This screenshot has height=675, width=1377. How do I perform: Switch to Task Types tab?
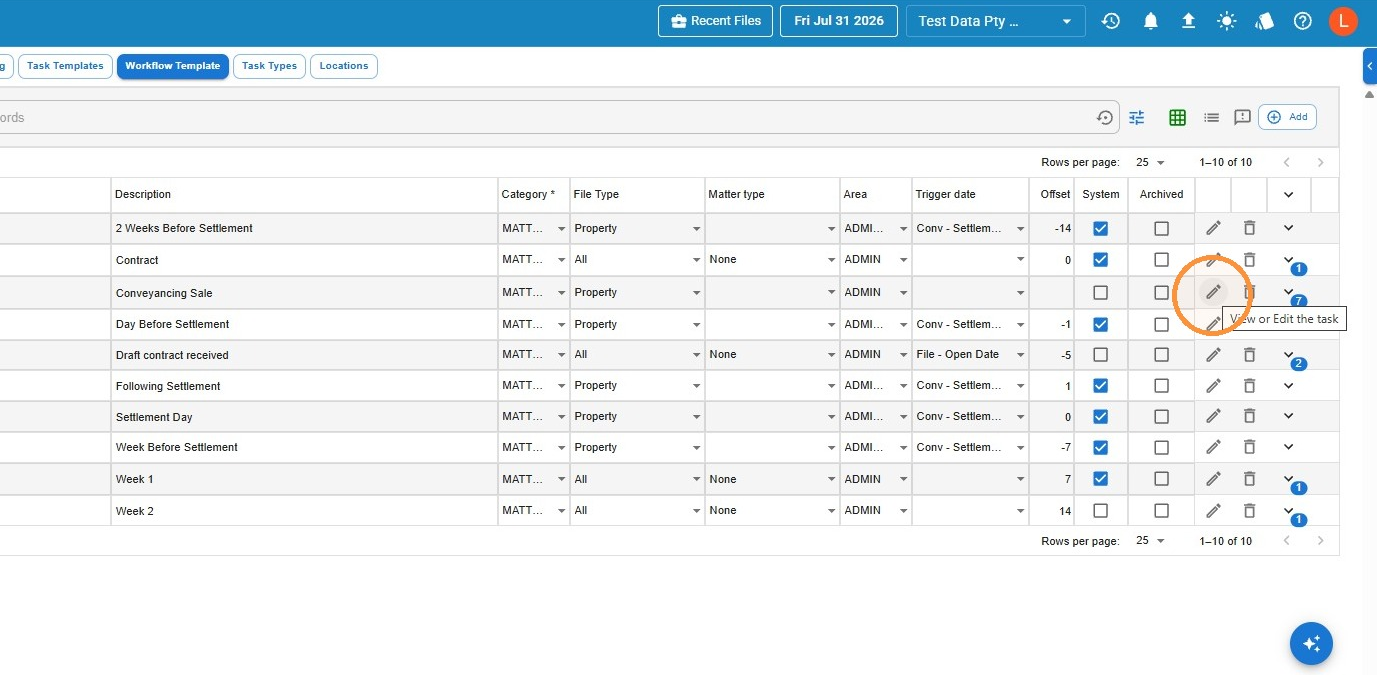(x=269, y=66)
